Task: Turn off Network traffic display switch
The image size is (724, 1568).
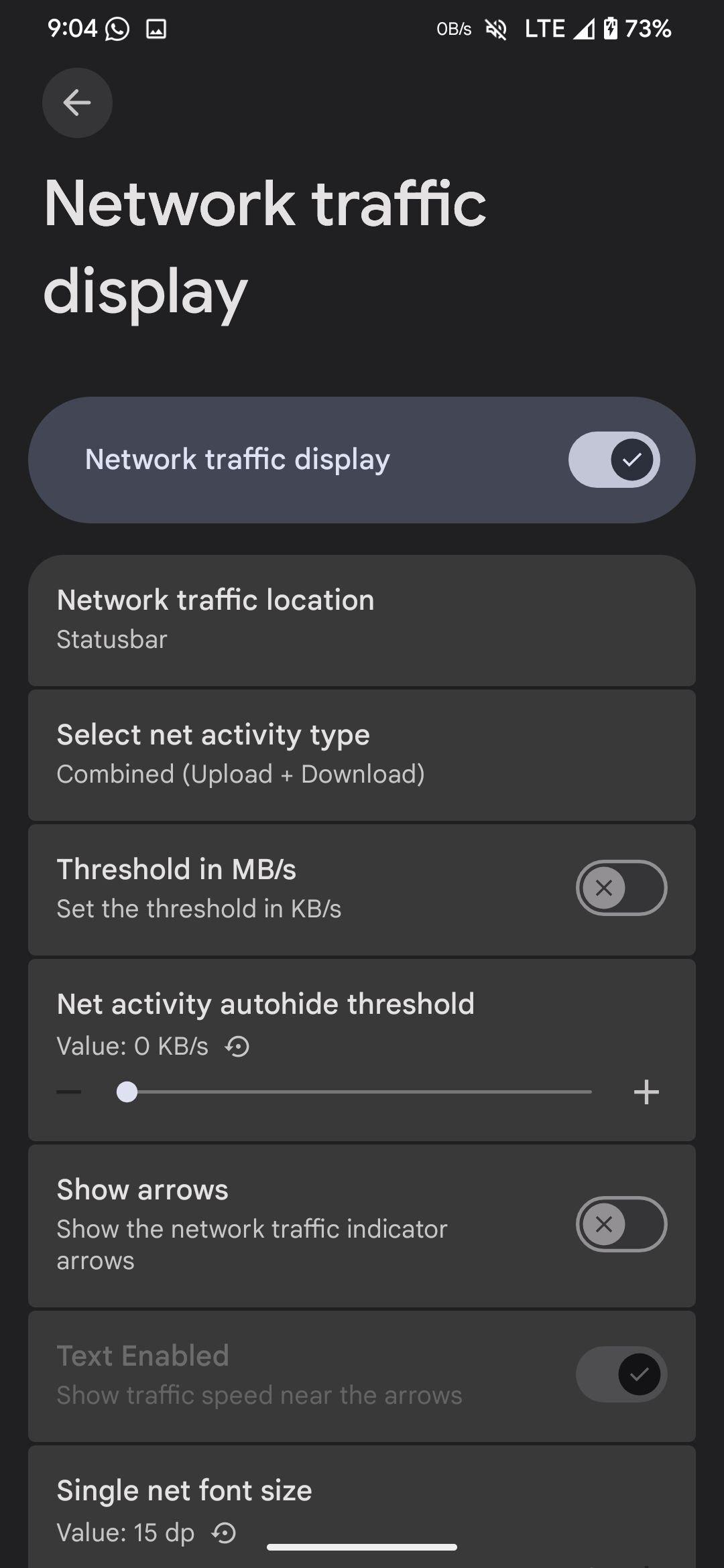Action: coord(614,460)
